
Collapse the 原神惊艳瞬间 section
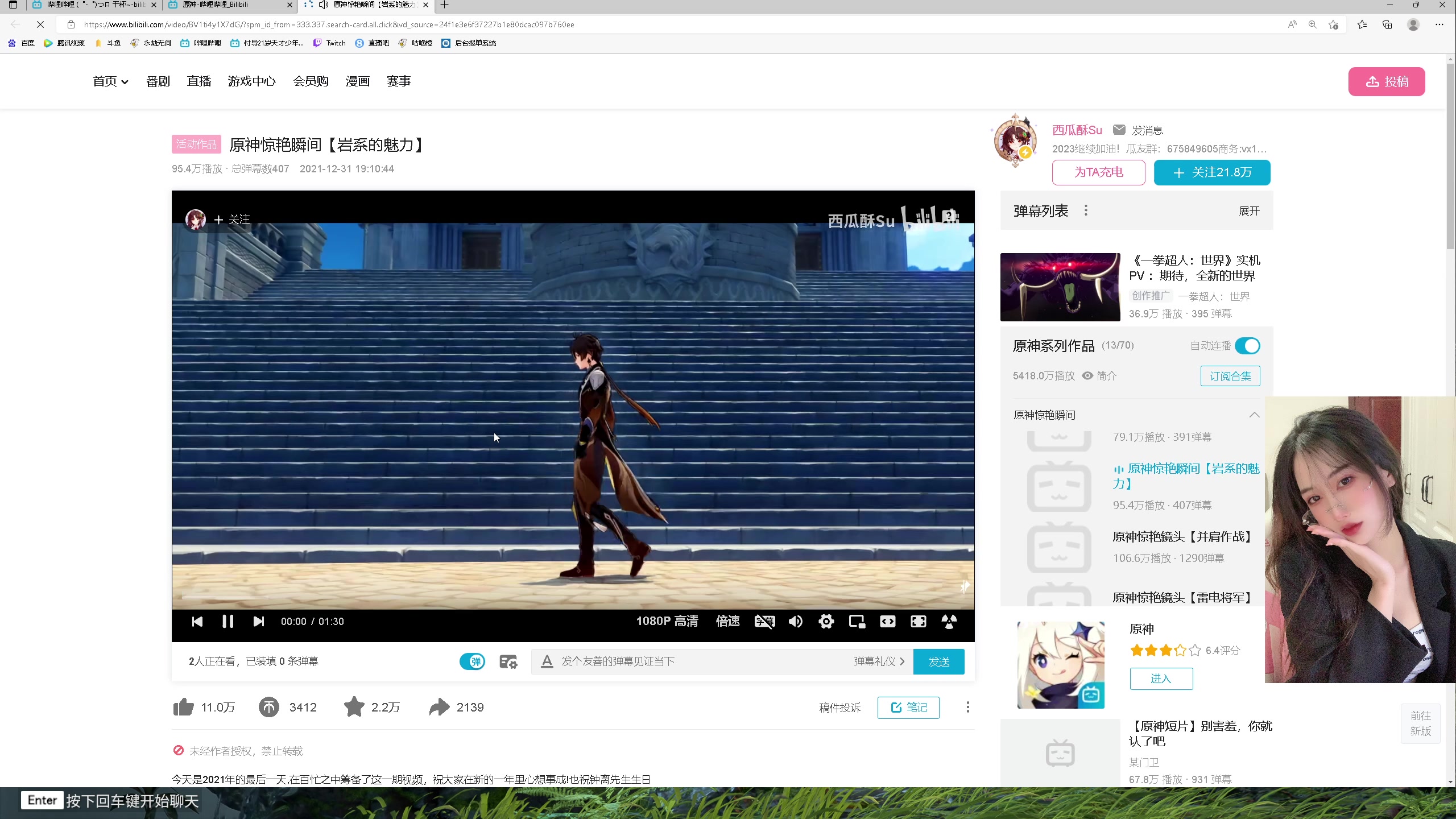1254,415
